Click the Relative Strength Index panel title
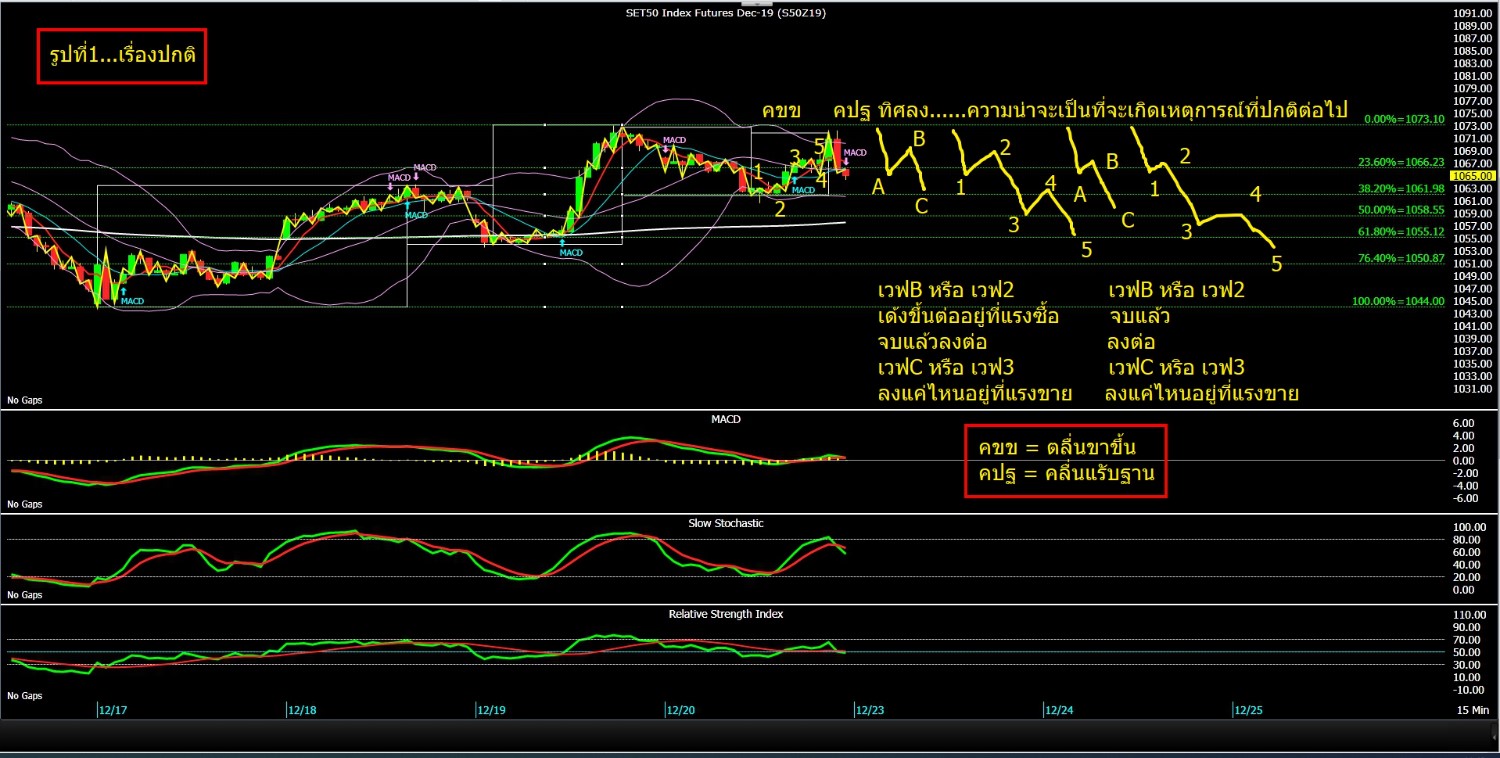This screenshot has width=1500, height=758. coord(725,613)
